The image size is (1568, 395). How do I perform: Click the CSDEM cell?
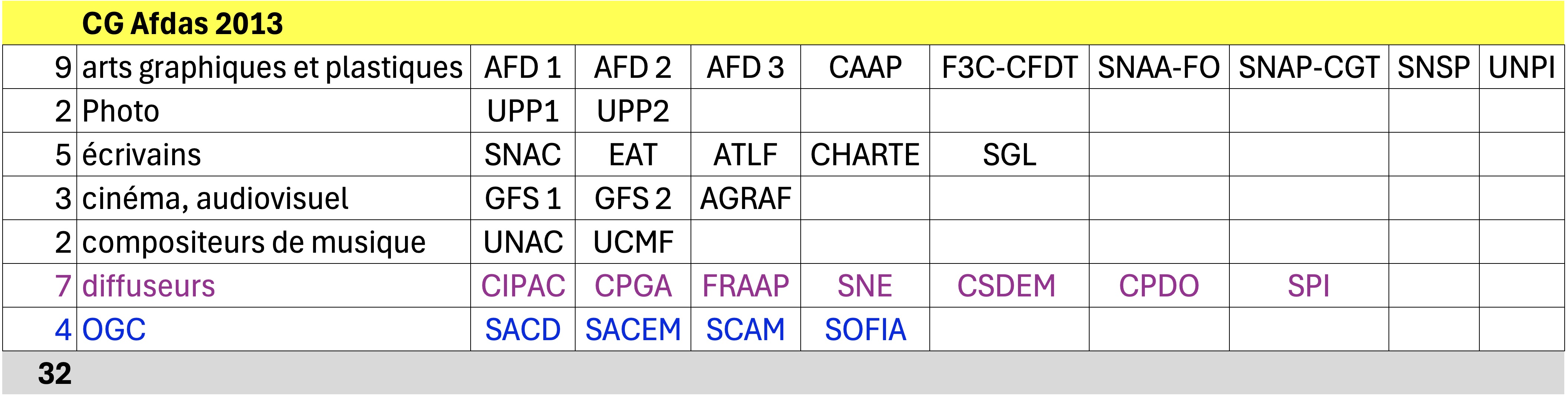point(1006,286)
